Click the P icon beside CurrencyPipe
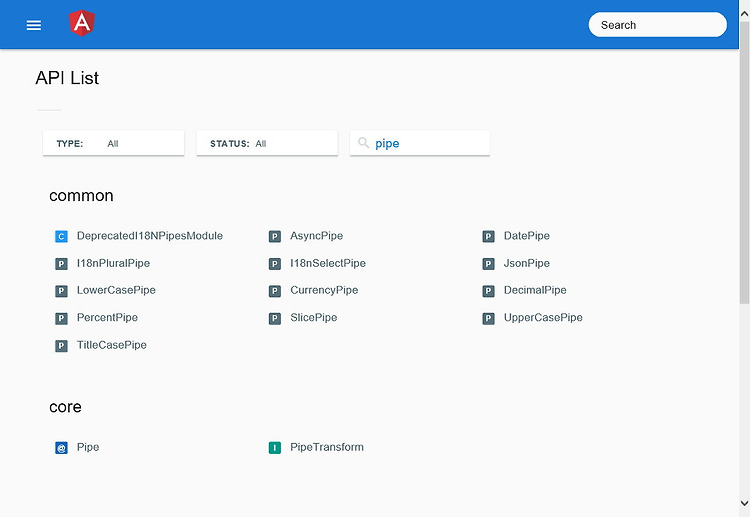Viewport: 750px width, 517px height. pos(275,291)
